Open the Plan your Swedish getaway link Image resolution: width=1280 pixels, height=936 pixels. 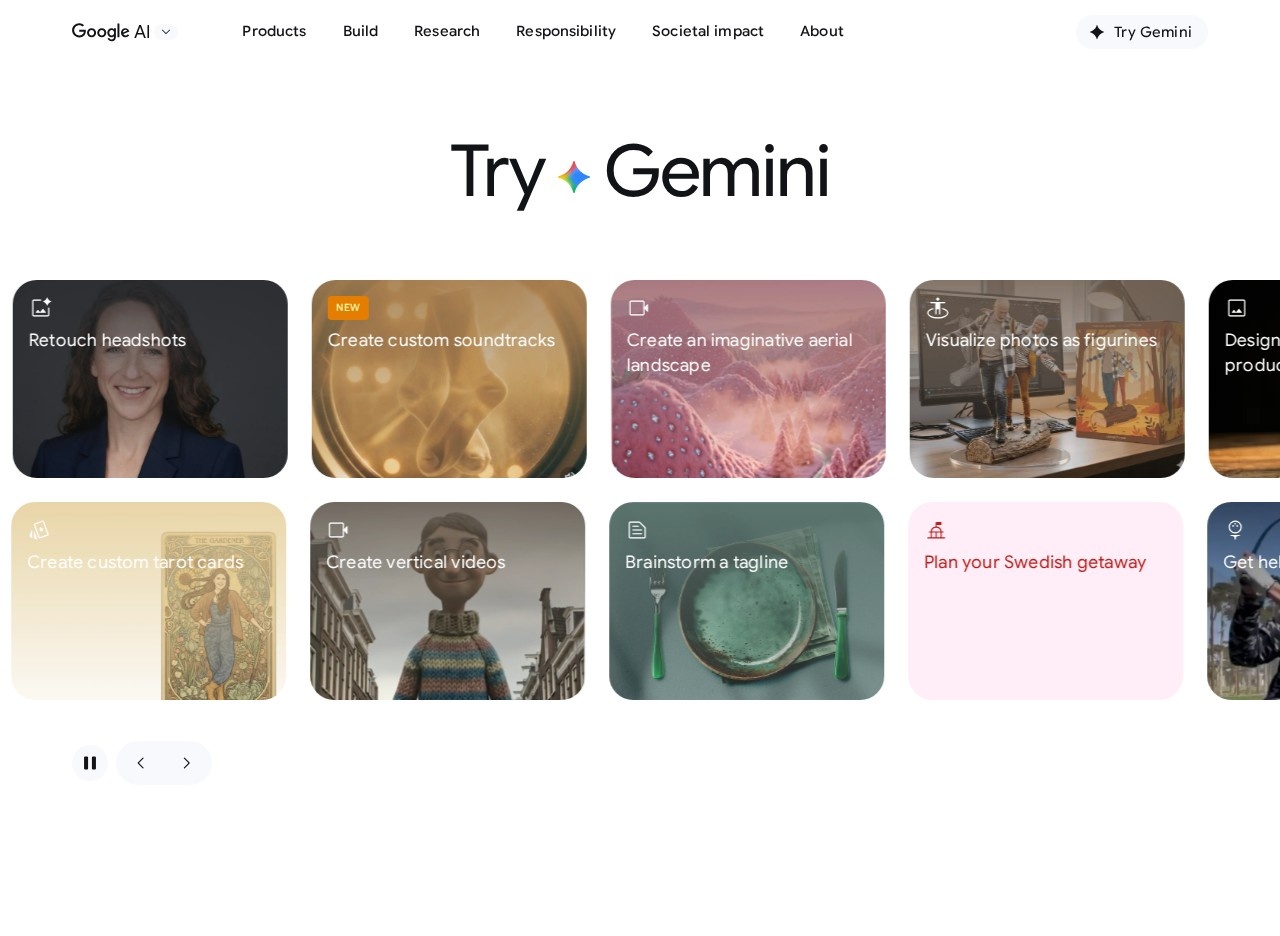click(x=1035, y=562)
